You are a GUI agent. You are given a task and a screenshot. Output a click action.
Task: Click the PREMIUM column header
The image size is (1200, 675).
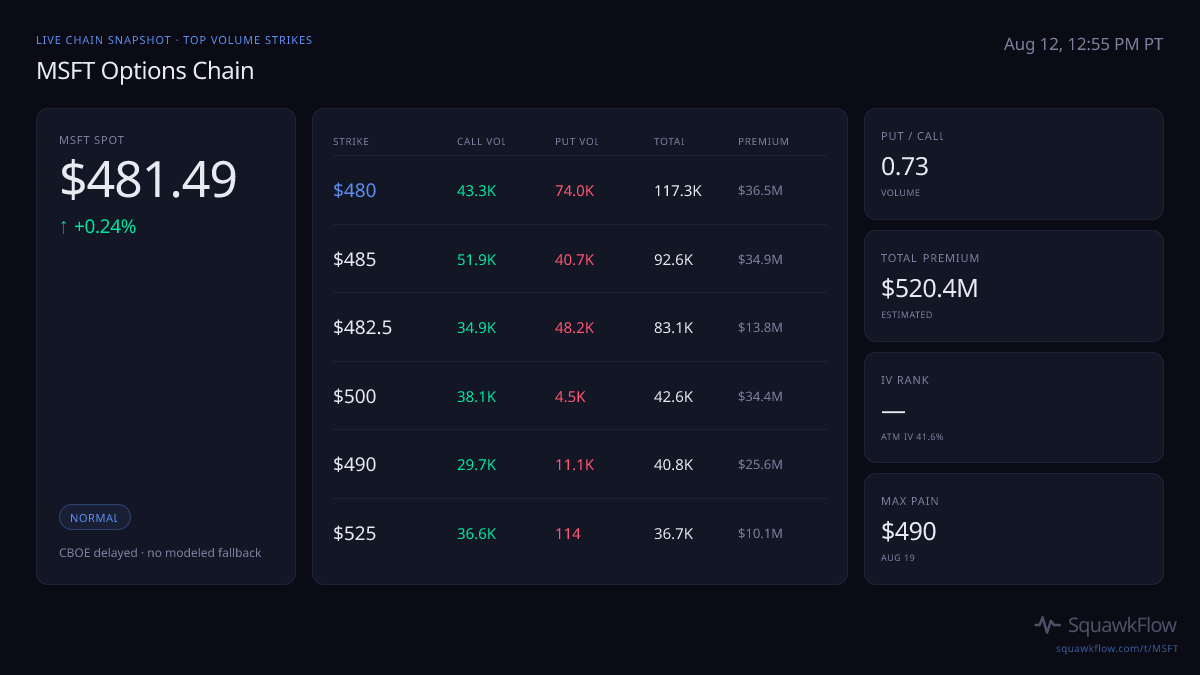pyautogui.click(x=763, y=142)
